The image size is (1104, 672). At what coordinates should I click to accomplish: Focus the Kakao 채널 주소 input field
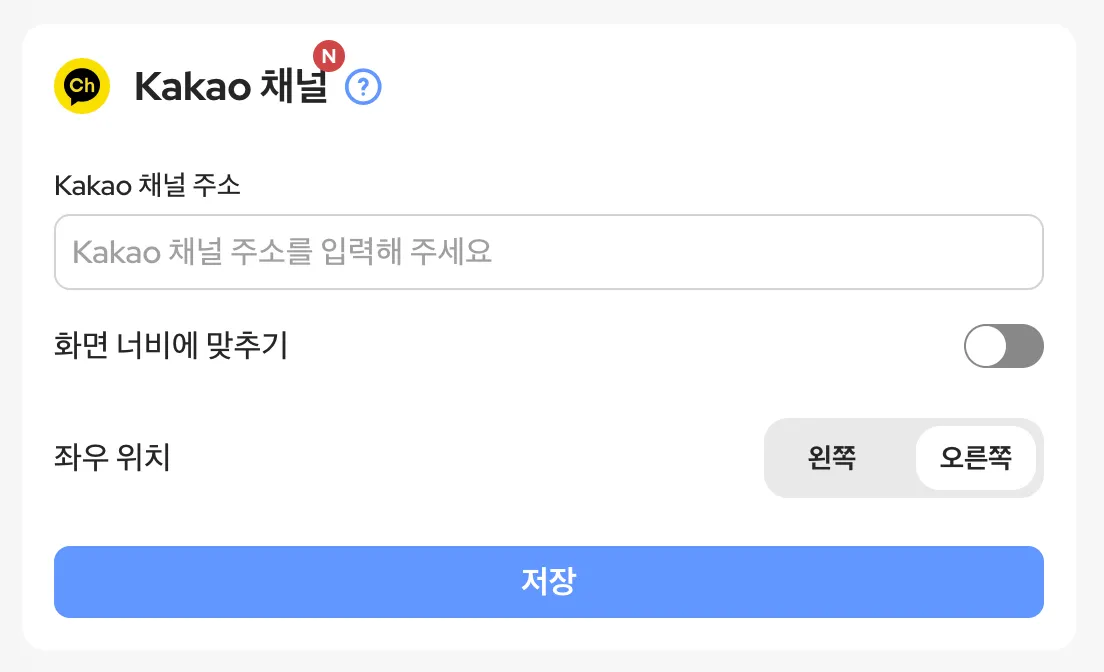pyautogui.click(x=548, y=252)
